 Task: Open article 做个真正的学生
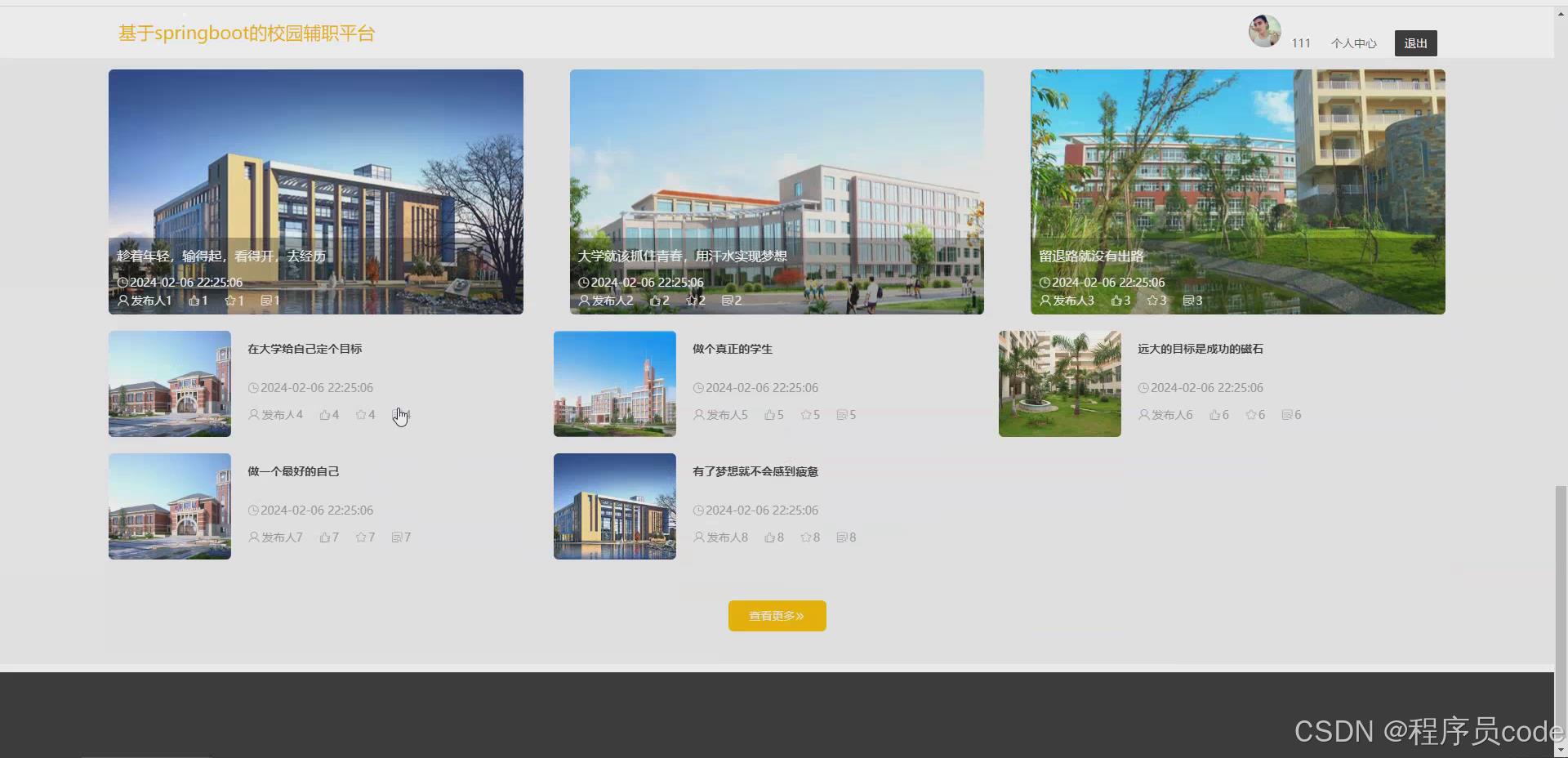pos(733,349)
